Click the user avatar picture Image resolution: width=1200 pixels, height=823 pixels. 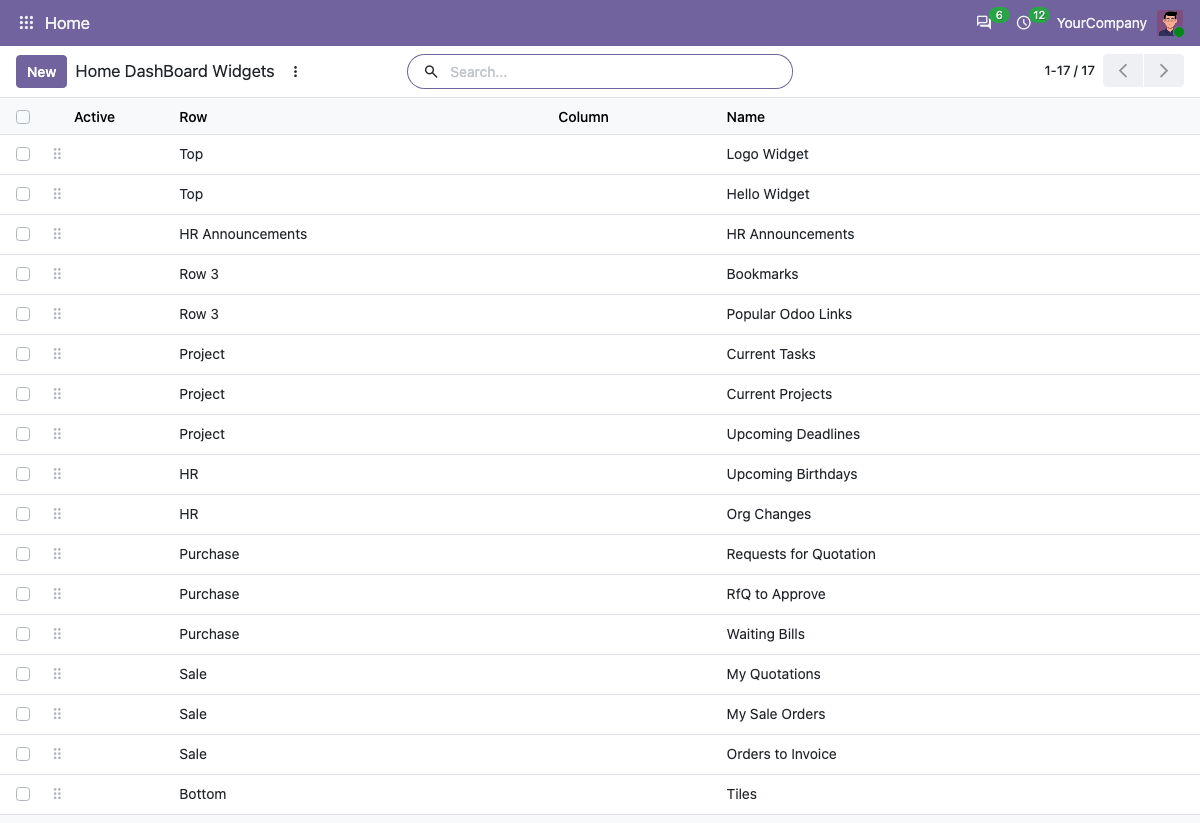1170,23
